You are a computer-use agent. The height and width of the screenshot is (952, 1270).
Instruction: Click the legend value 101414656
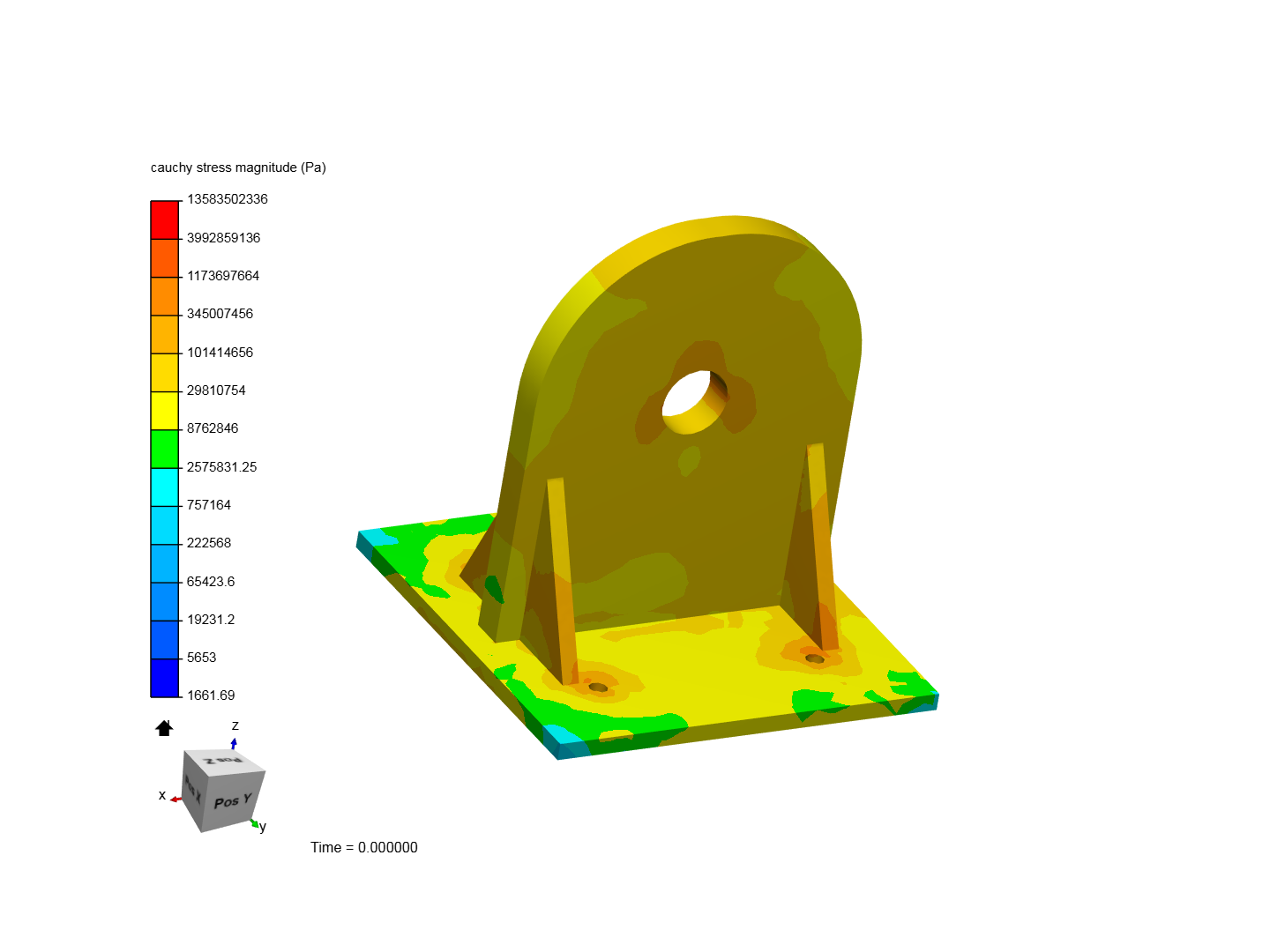pyautogui.click(x=220, y=353)
